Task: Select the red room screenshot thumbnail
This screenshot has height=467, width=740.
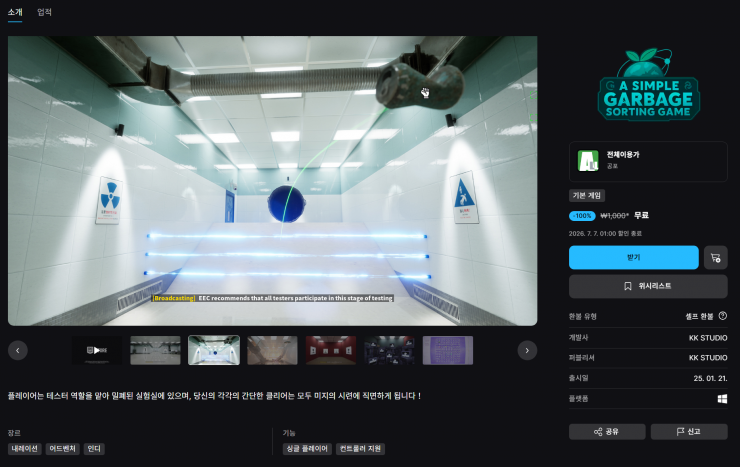Action: click(331, 350)
